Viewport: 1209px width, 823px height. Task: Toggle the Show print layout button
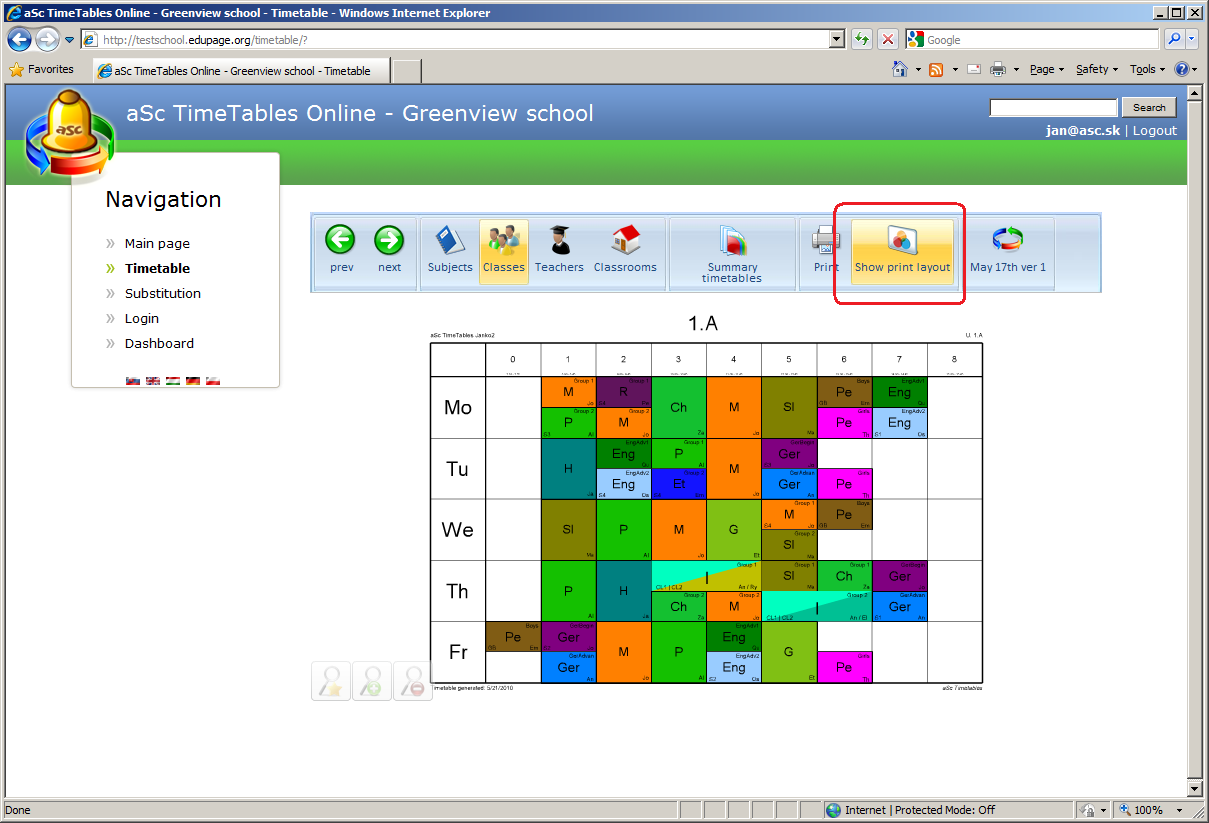902,252
